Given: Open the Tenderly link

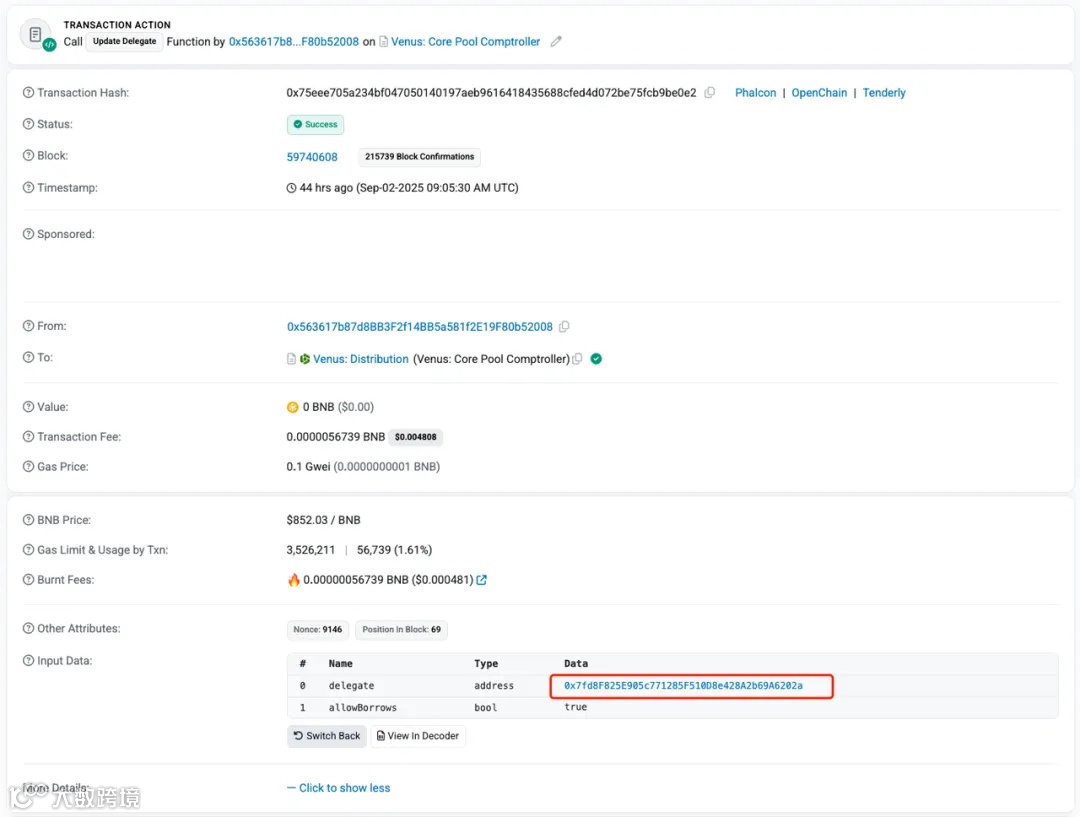Looking at the screenshot, I should click(x=884, y=92).
